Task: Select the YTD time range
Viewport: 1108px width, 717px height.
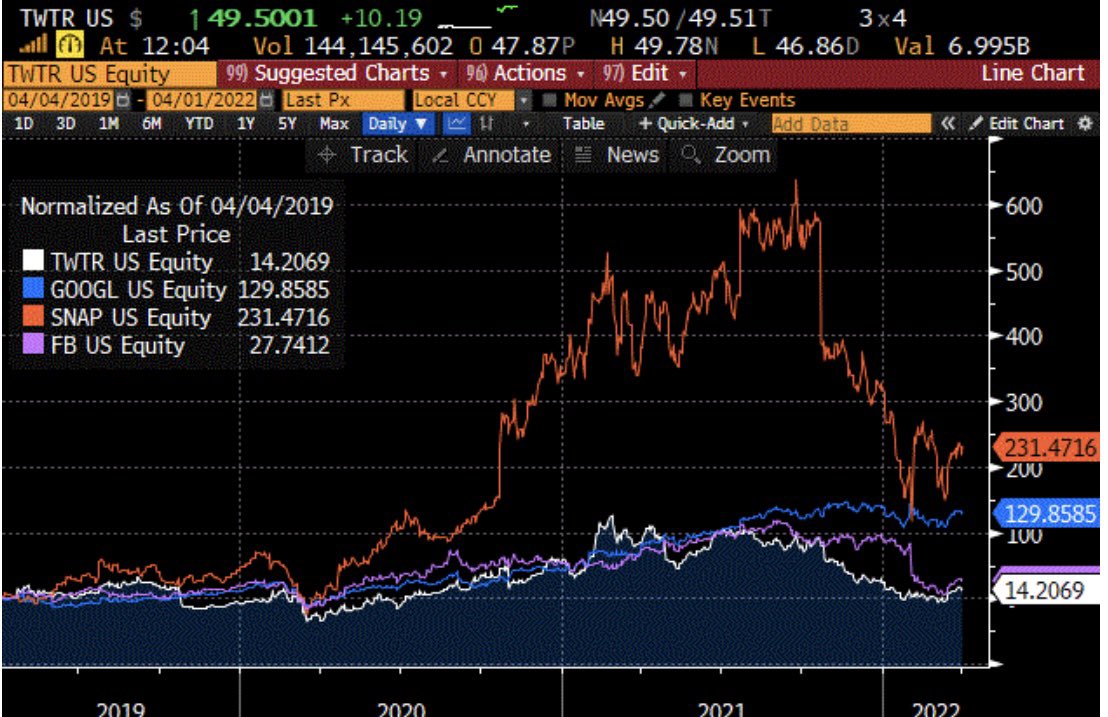Action: [x=199, y=124]
